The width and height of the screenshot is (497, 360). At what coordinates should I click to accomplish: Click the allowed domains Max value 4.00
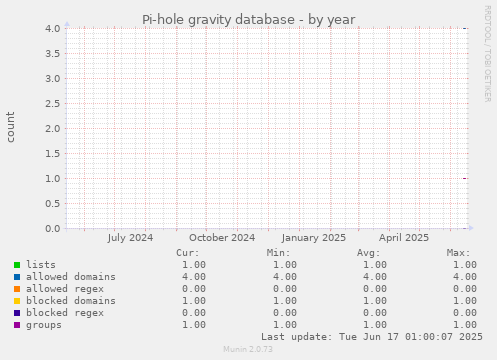(x=465, y=277)
